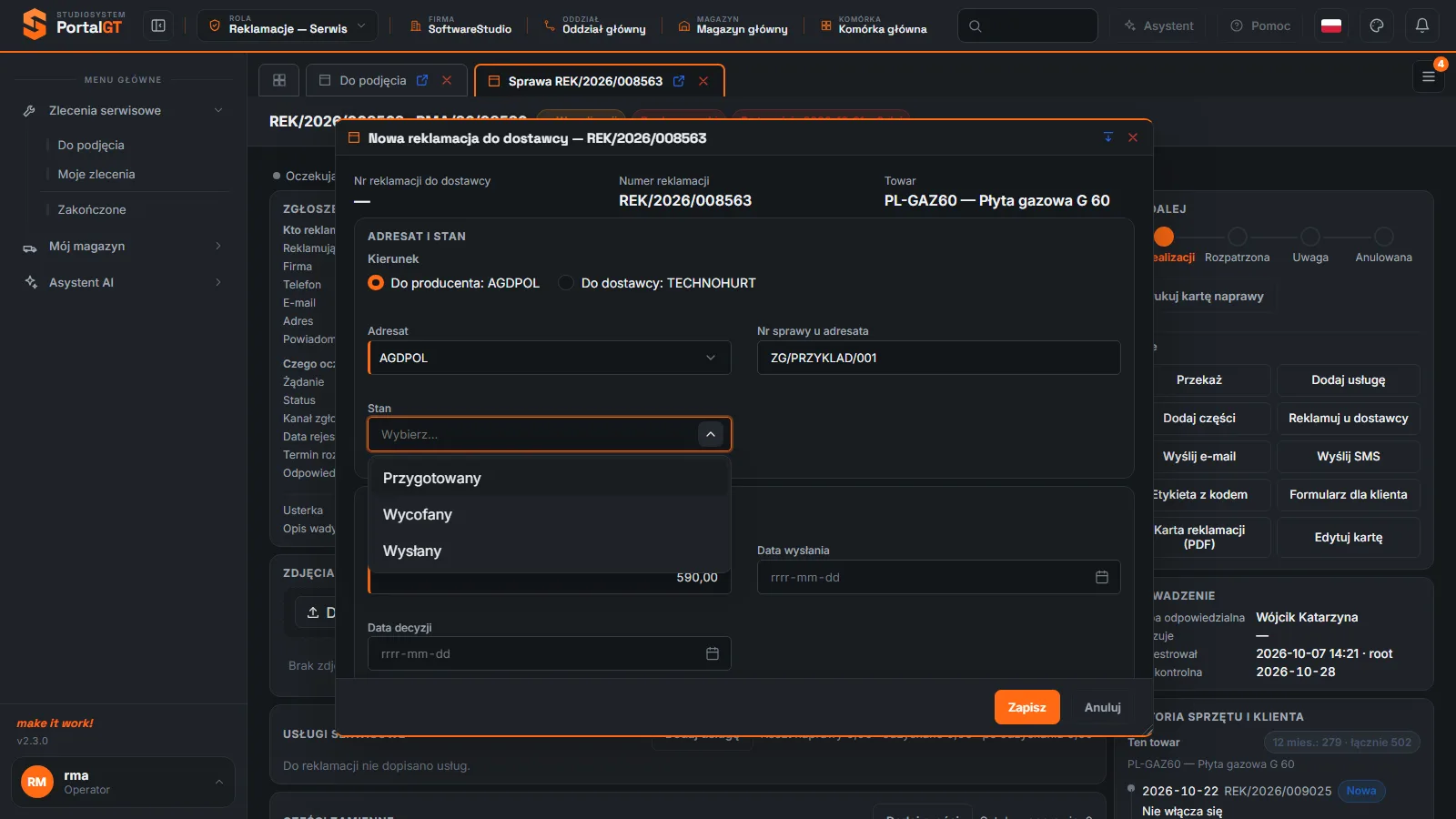The image size is (1456, 819).
Task: Open calendar picker for 'Data wysłania'
Action: pyautogui.click(x=1101, y=577)
